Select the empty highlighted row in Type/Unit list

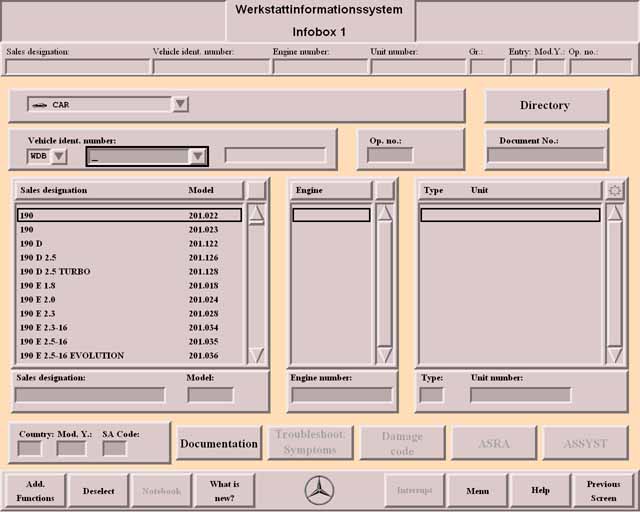510,215
